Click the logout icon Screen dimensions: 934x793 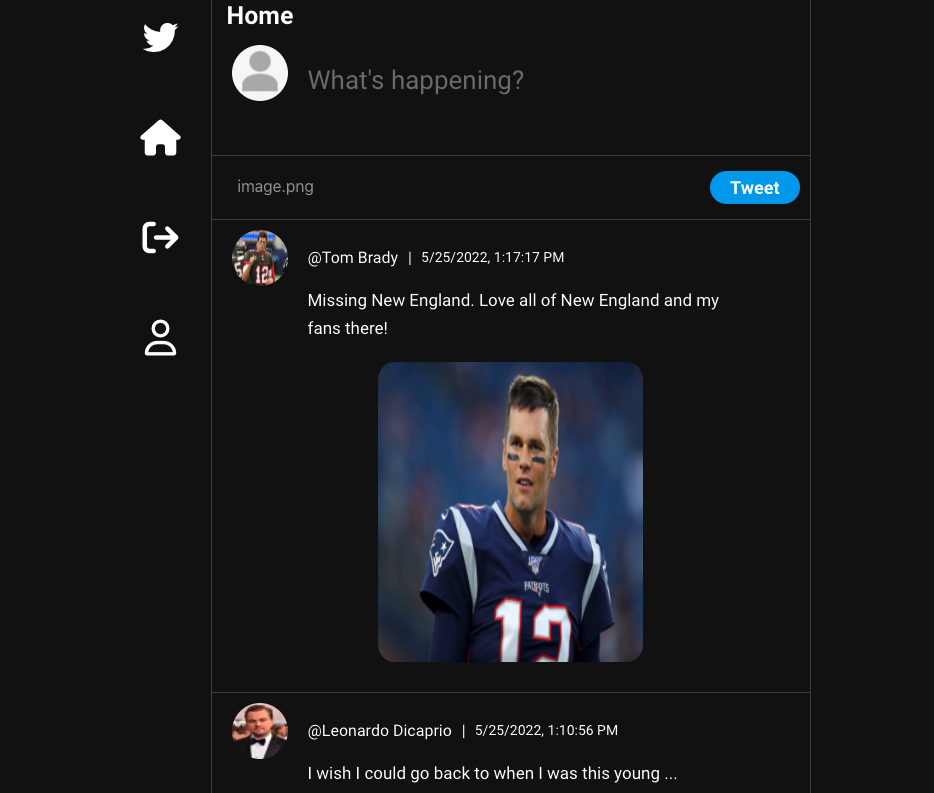160,237
